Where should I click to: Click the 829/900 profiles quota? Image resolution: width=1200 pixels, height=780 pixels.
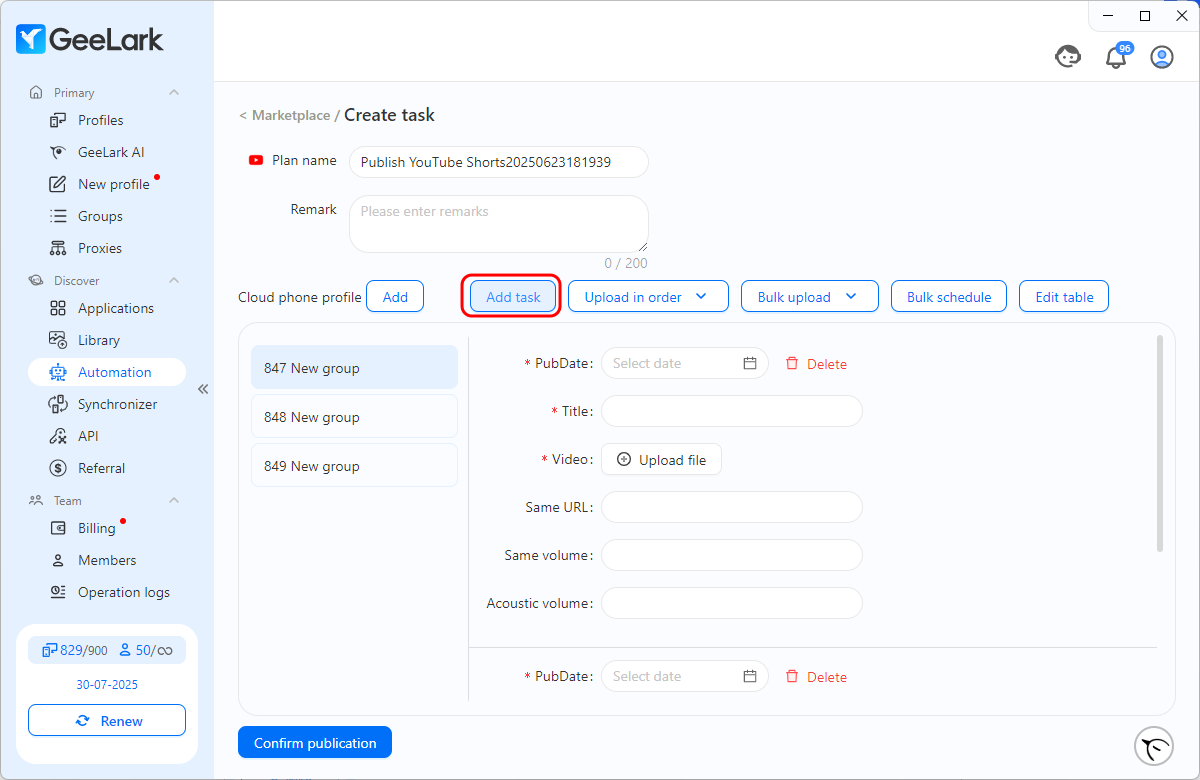click(x=75, y=650)
